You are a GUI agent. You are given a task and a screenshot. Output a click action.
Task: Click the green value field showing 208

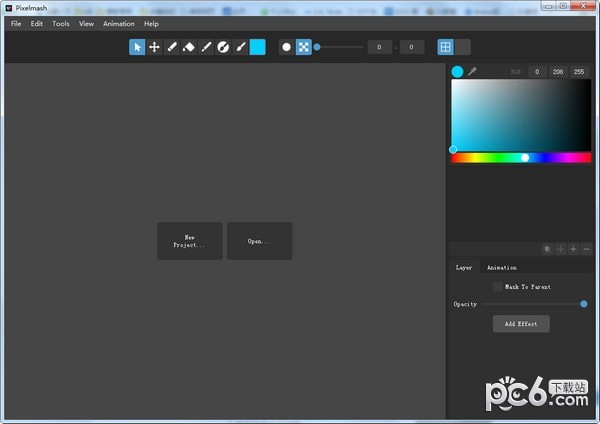pos(557,72)
